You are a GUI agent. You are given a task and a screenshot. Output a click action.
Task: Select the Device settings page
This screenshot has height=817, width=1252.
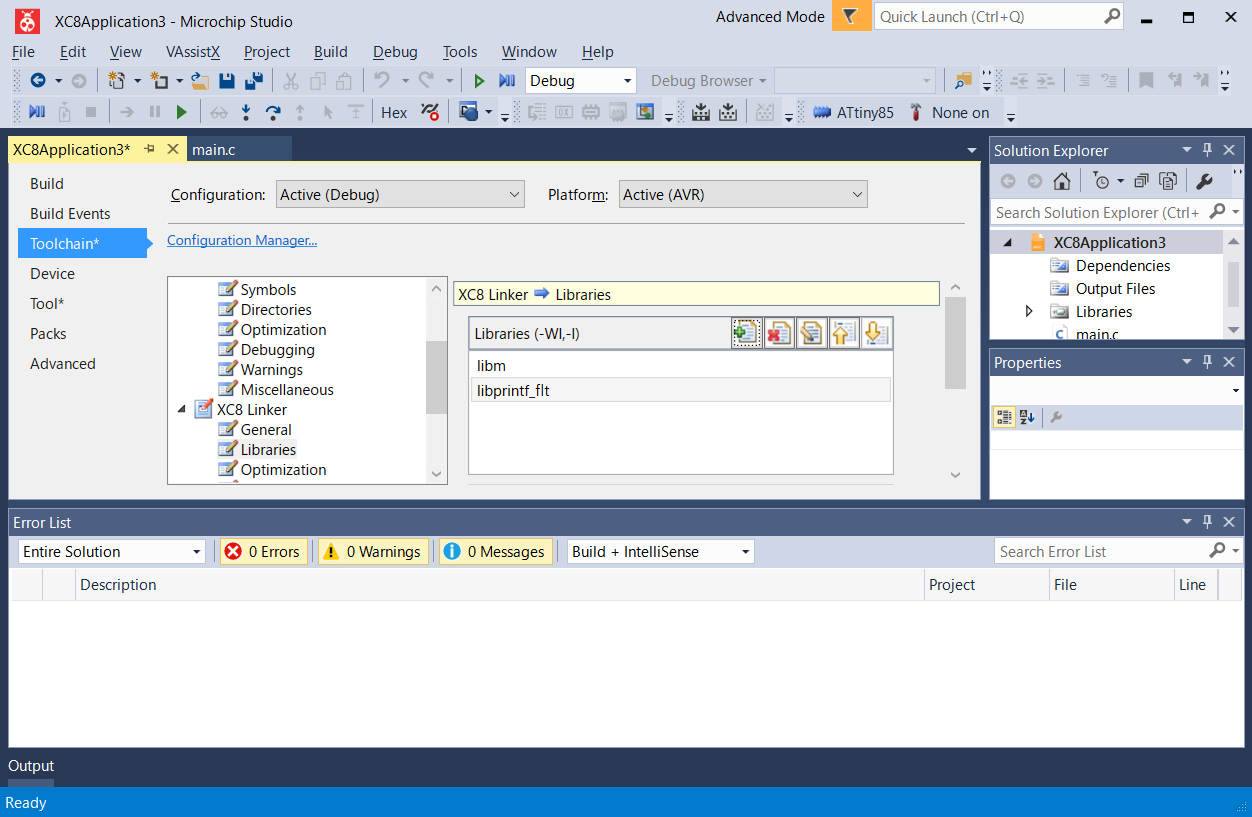coord(52,273)
